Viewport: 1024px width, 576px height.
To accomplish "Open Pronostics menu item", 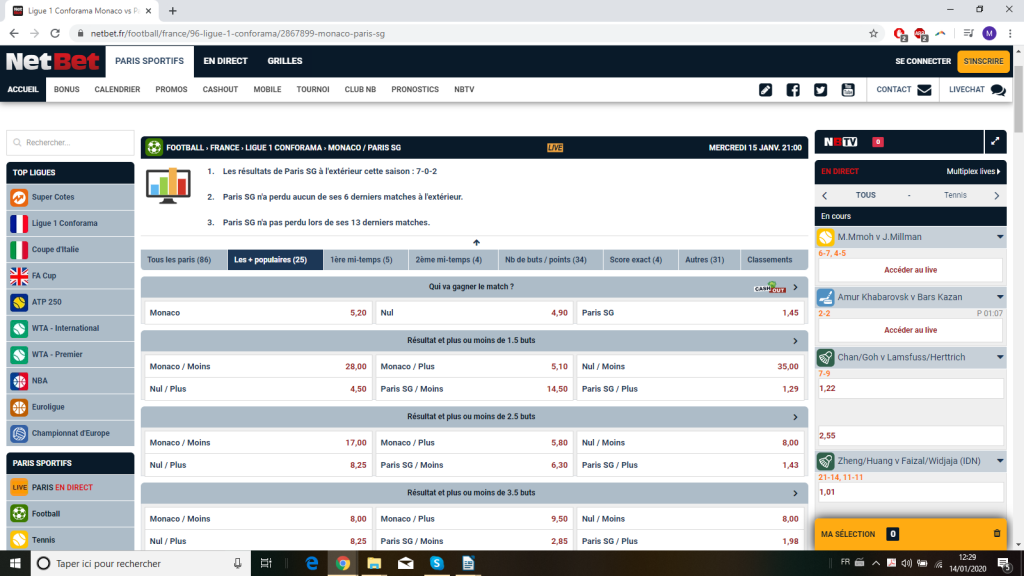I will pyautogui.click(x=415, y=89).
